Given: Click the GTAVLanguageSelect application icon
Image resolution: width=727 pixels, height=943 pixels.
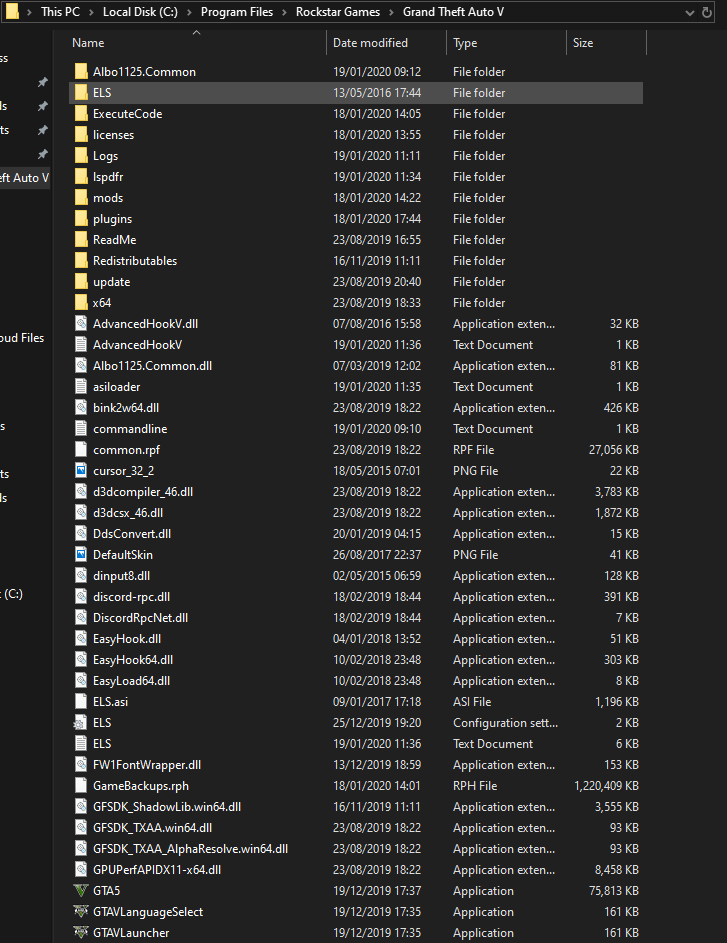Looking at the screenshot, I should tap(81, 912).
